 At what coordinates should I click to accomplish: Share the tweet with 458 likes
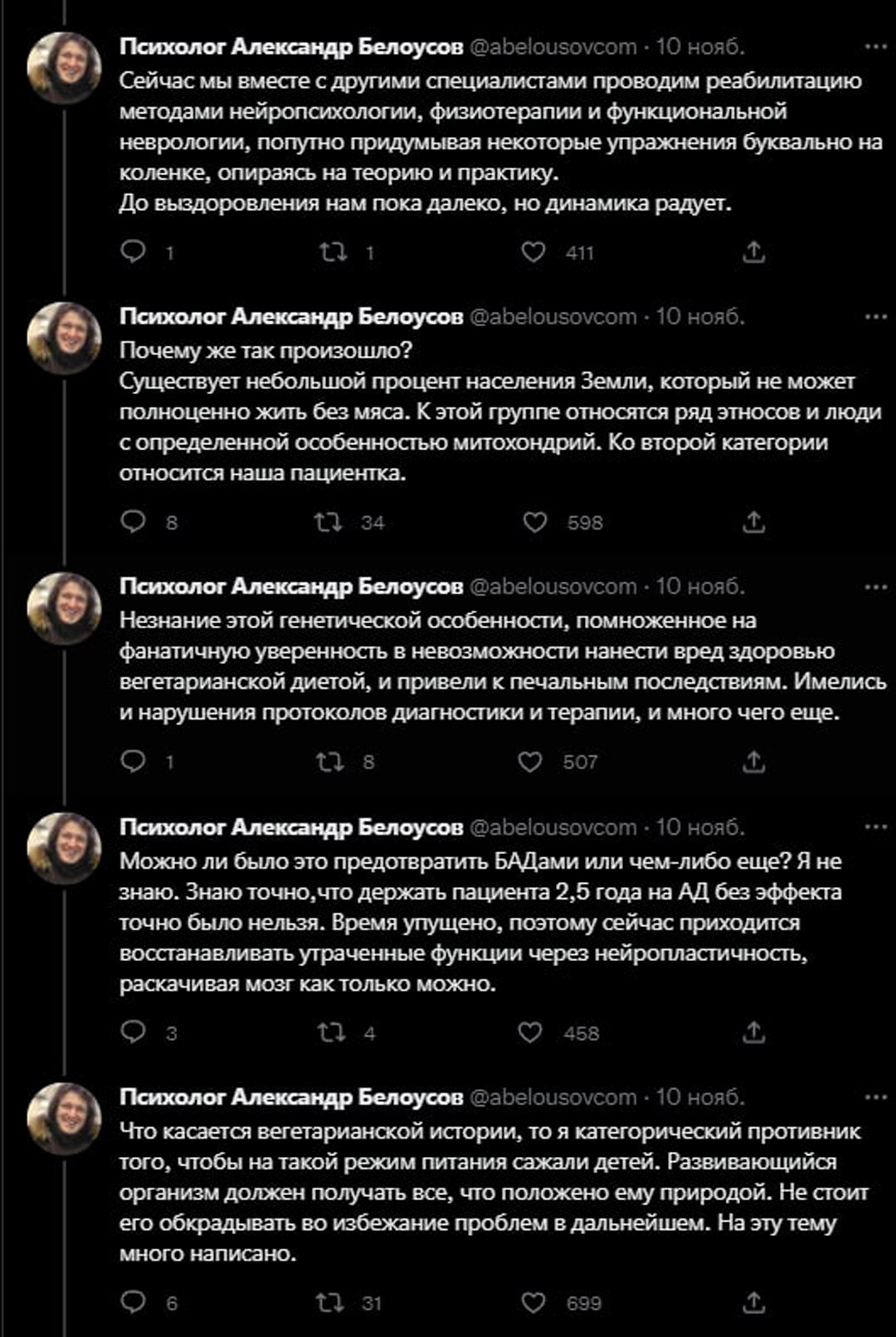pyautogui.click(x=753, y=1032)
